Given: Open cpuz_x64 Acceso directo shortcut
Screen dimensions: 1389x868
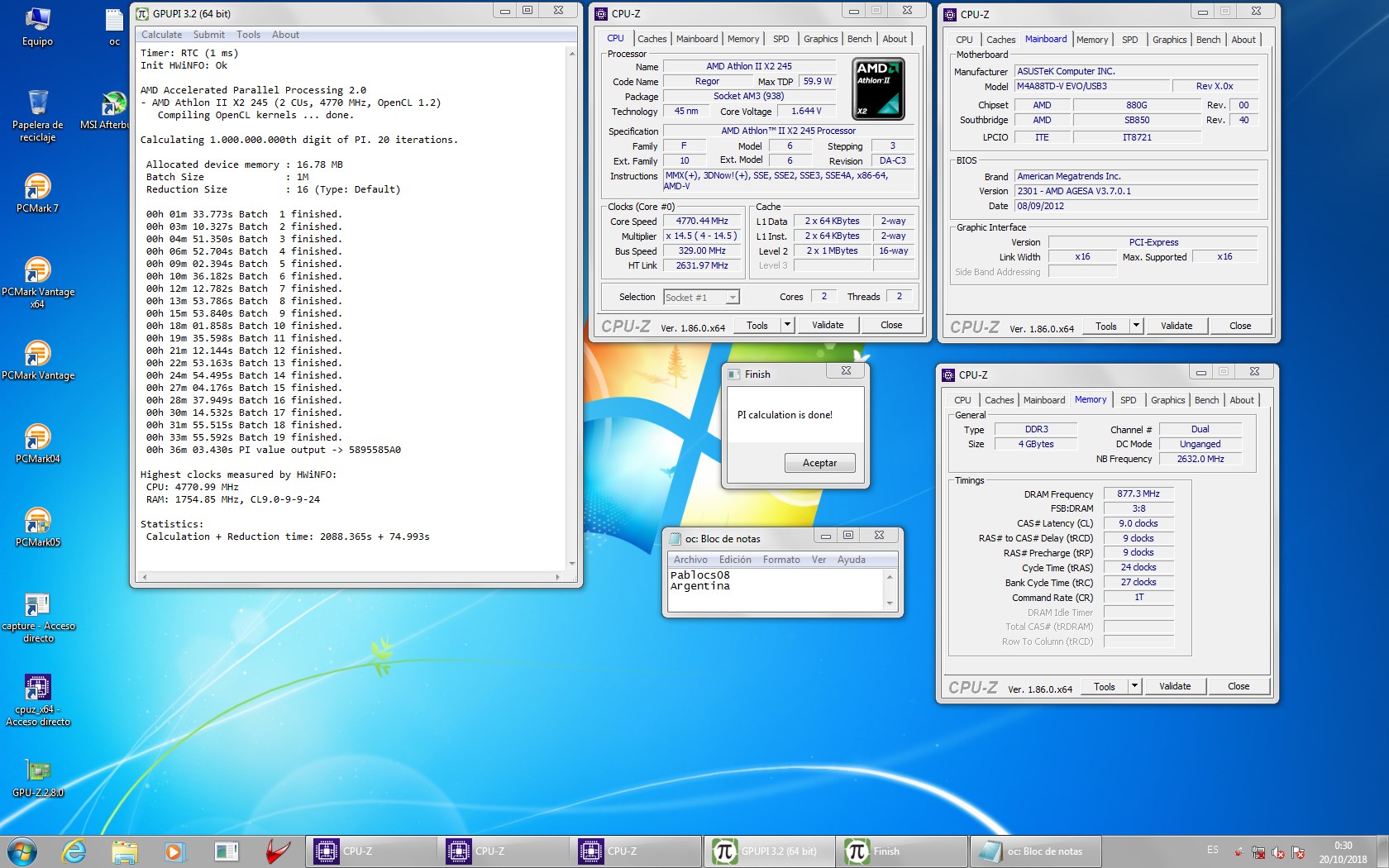Looking at the screenshot, I should (x=37, y=701).
